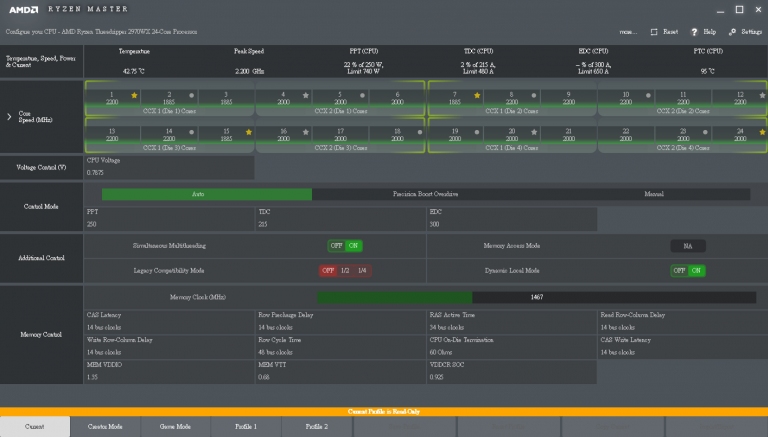768x437 pixels.
Task: Click the gold star on core 7
Action: [x=477, y=95]
